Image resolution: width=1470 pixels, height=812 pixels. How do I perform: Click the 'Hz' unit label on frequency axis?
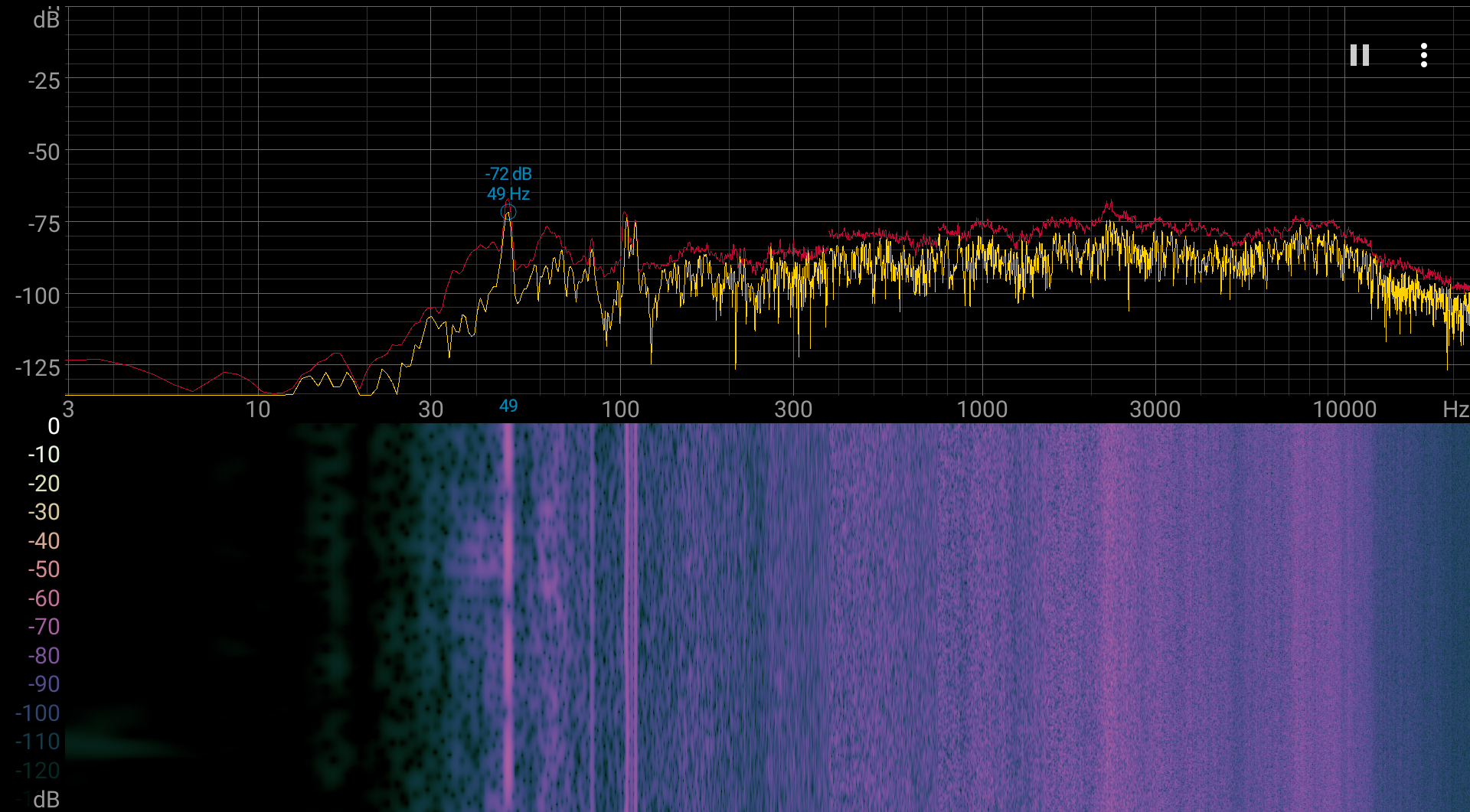(x=1455, y=409)
